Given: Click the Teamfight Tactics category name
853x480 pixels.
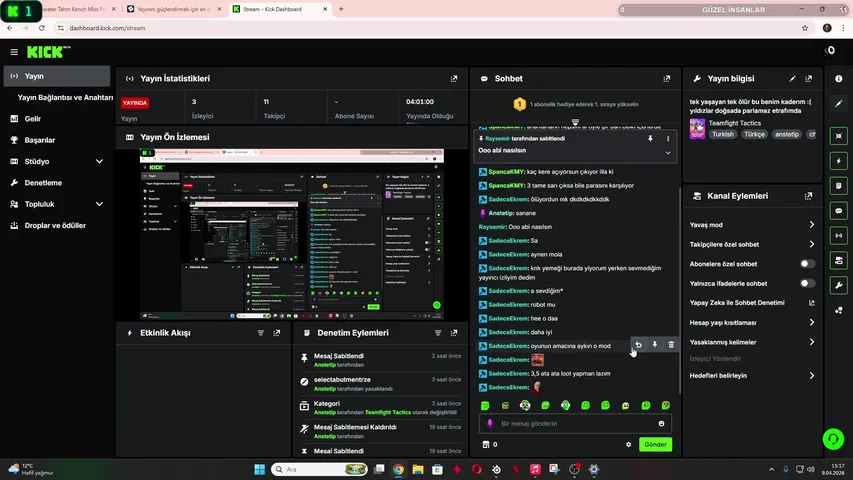Looking at the screenshot, I should [734, 123].
